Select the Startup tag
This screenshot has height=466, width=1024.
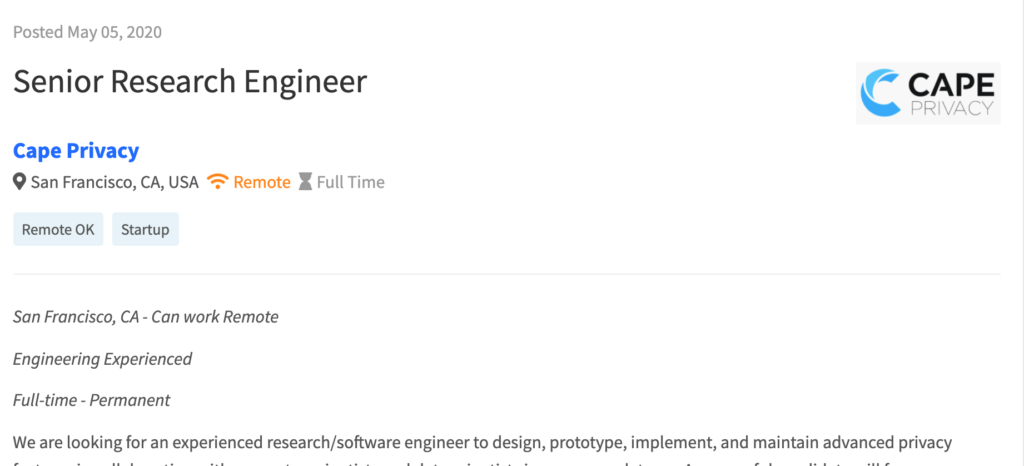point(145,229)
